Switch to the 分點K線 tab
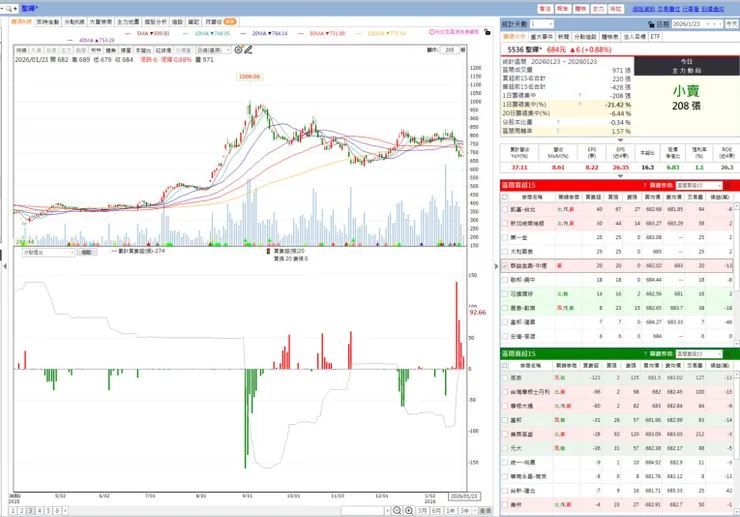Screen dimensions: 740x517 [x=74, y=22]
